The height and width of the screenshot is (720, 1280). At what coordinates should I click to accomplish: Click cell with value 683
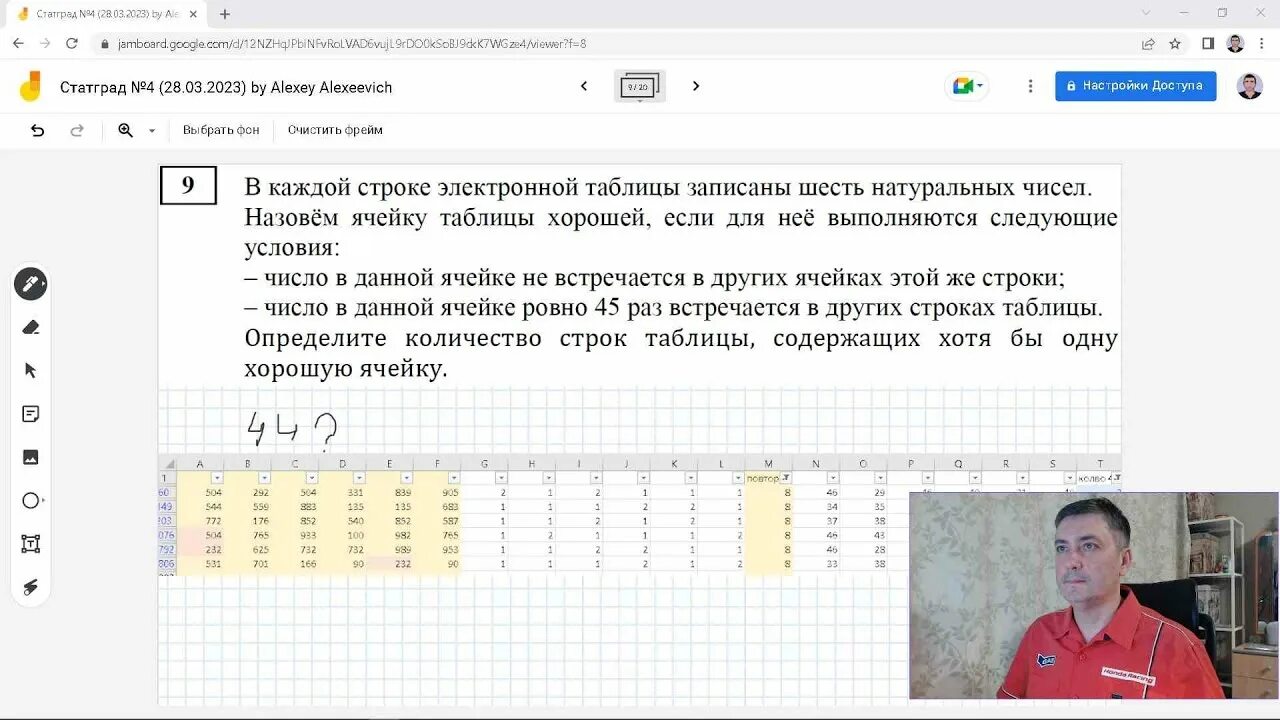437,507
